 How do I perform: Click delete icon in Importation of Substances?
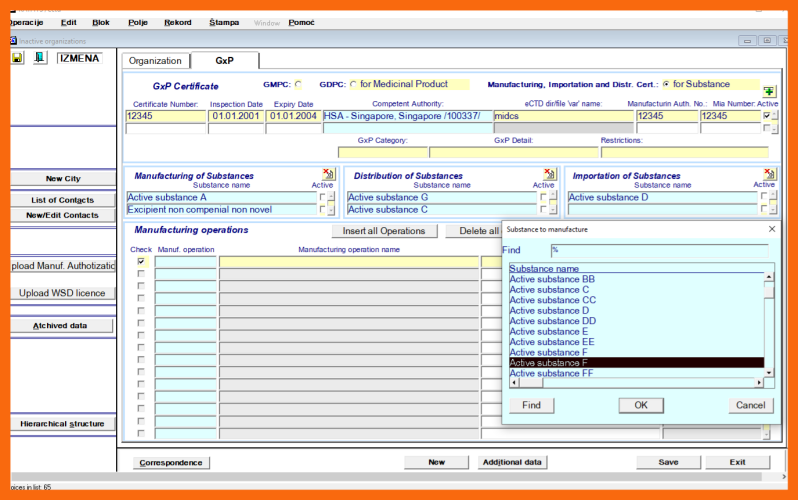pos(769,174)
